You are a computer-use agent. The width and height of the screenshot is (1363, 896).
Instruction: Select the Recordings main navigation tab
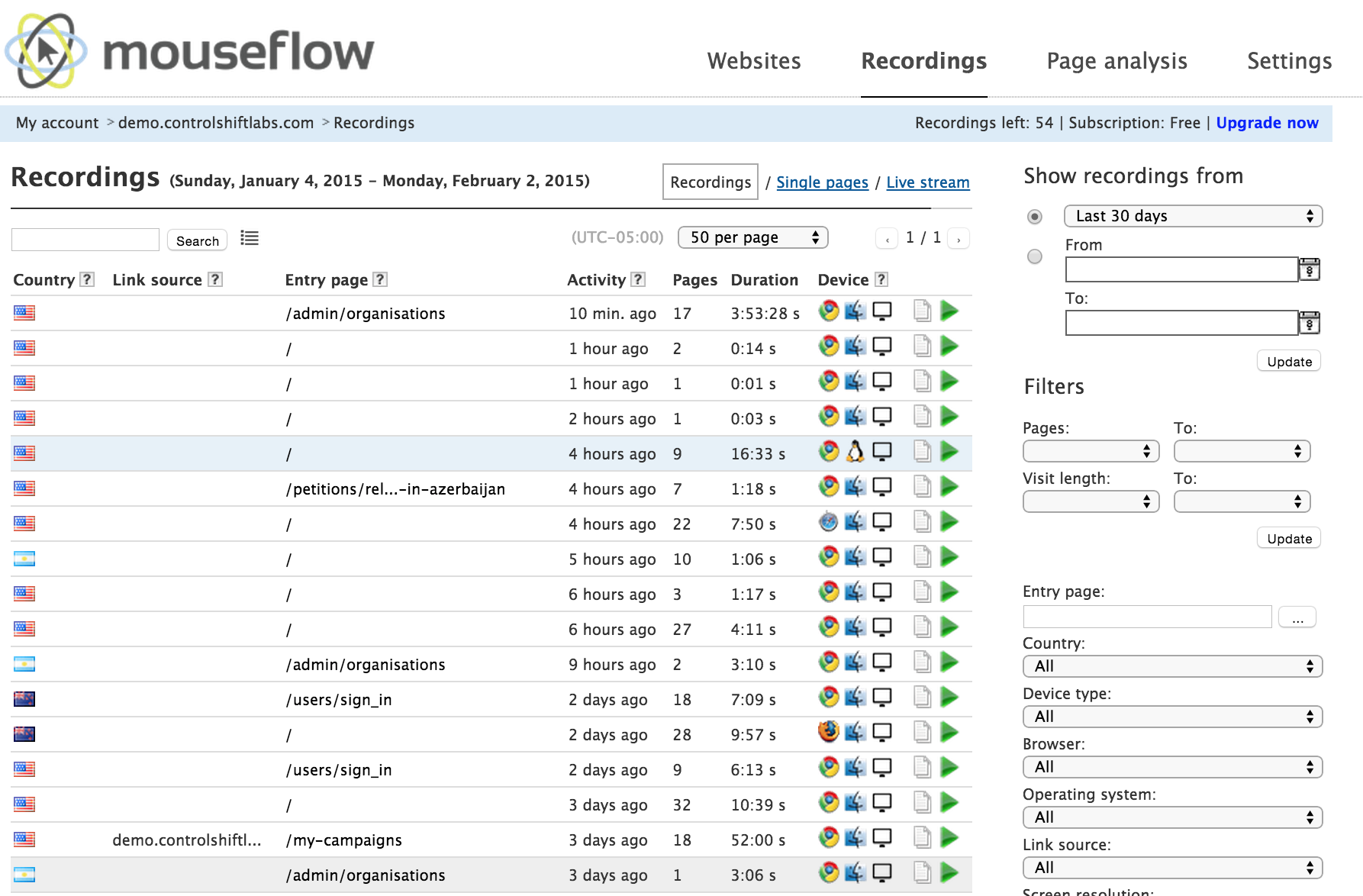coord(923,61)
